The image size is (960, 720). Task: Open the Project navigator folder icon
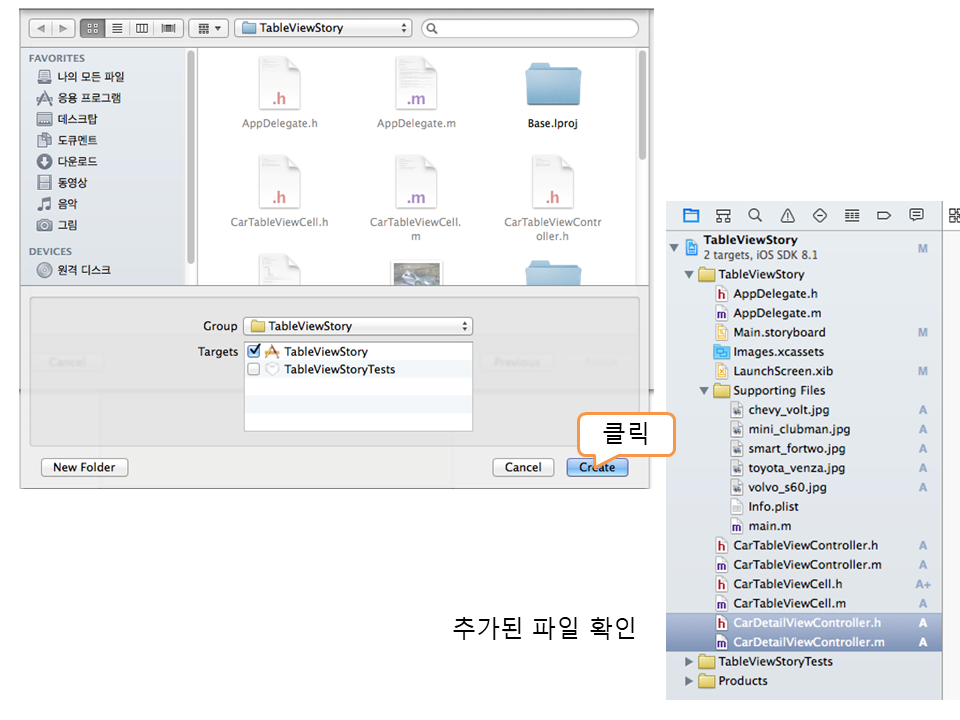691,215
